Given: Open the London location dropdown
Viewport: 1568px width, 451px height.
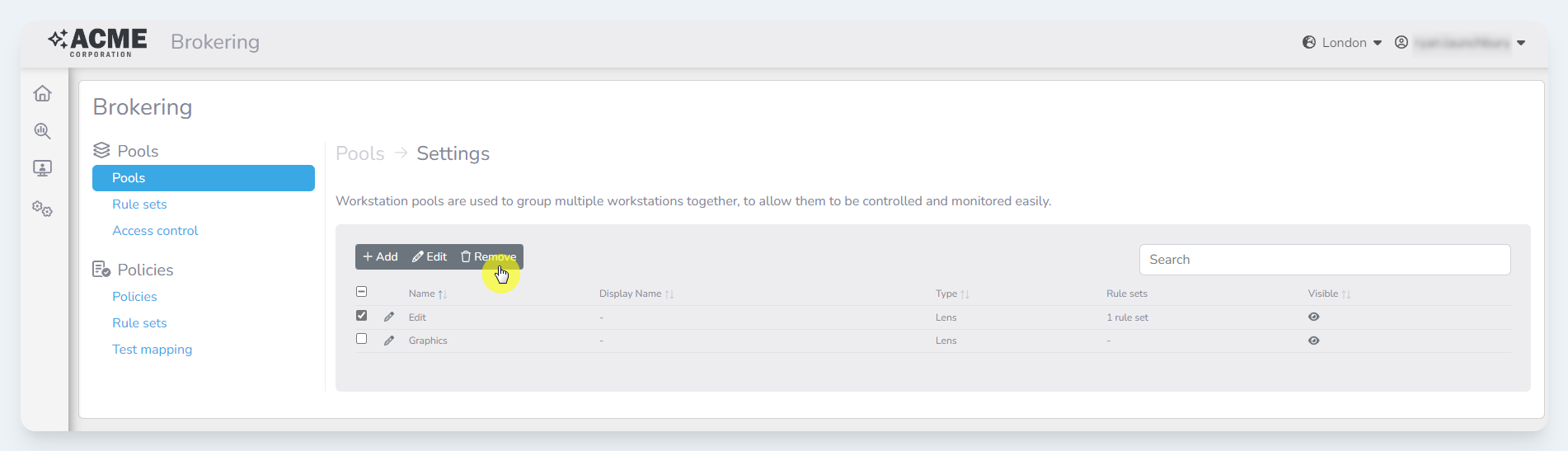Looking at the screenshot, I should point(1342,43).
